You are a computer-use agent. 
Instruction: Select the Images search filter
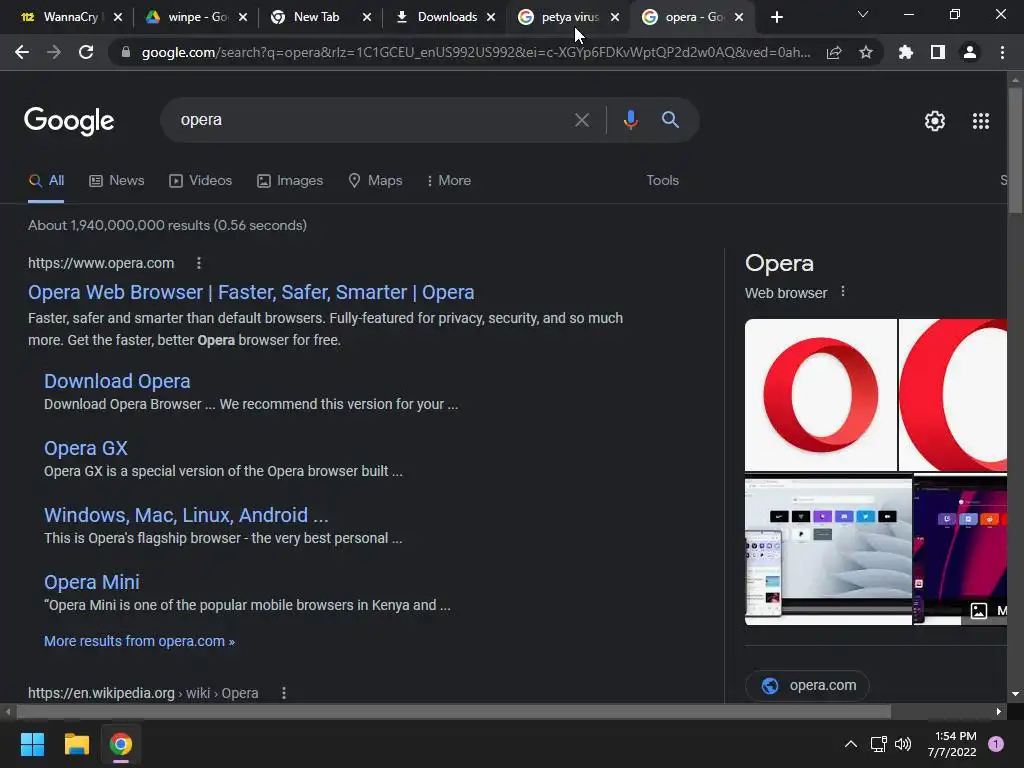click(x=290, y=181)
